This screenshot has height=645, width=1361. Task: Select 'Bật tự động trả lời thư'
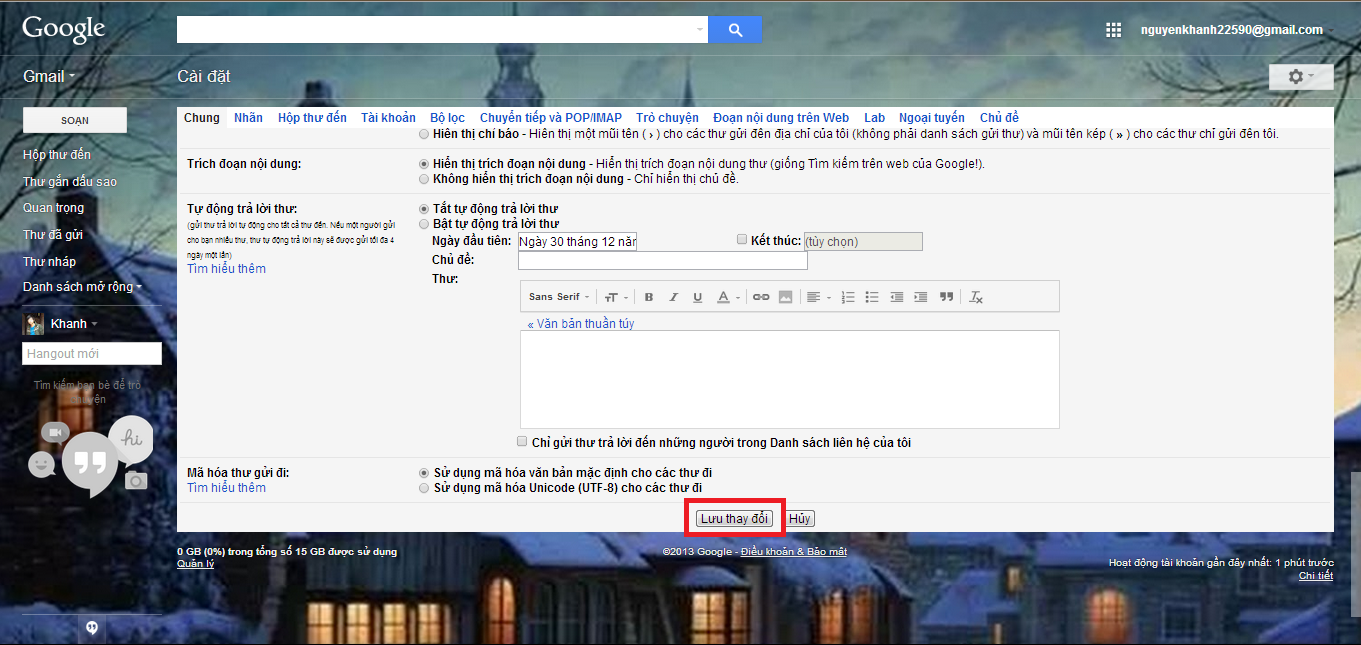[424, 224]
